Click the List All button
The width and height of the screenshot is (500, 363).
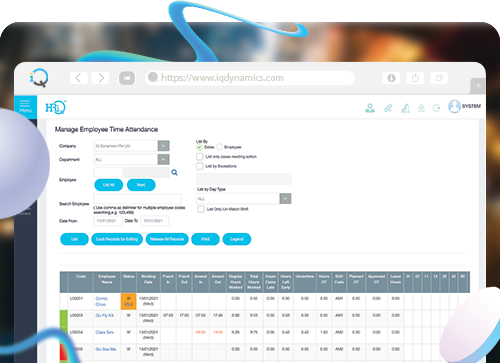pyautogui.click(x=109, y=185)
